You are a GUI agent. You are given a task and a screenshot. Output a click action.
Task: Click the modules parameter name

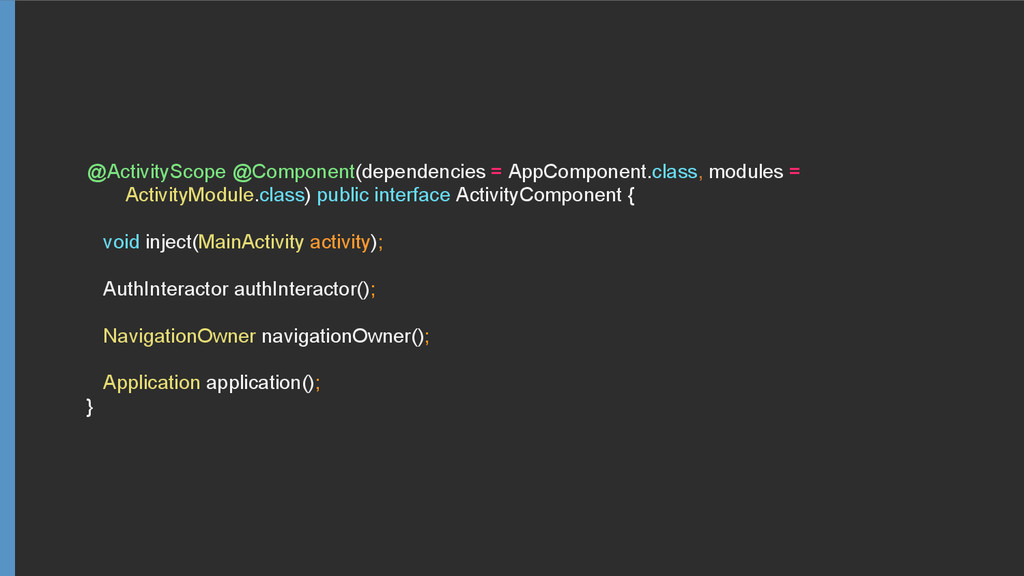pos(746,172)
